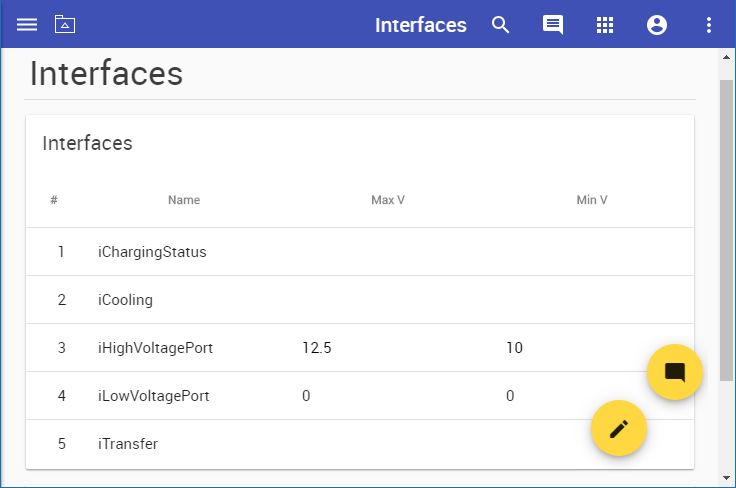Open the comments icon in the toolbar
This screenshot has width=736, height=488.
[x=553, y=25]
